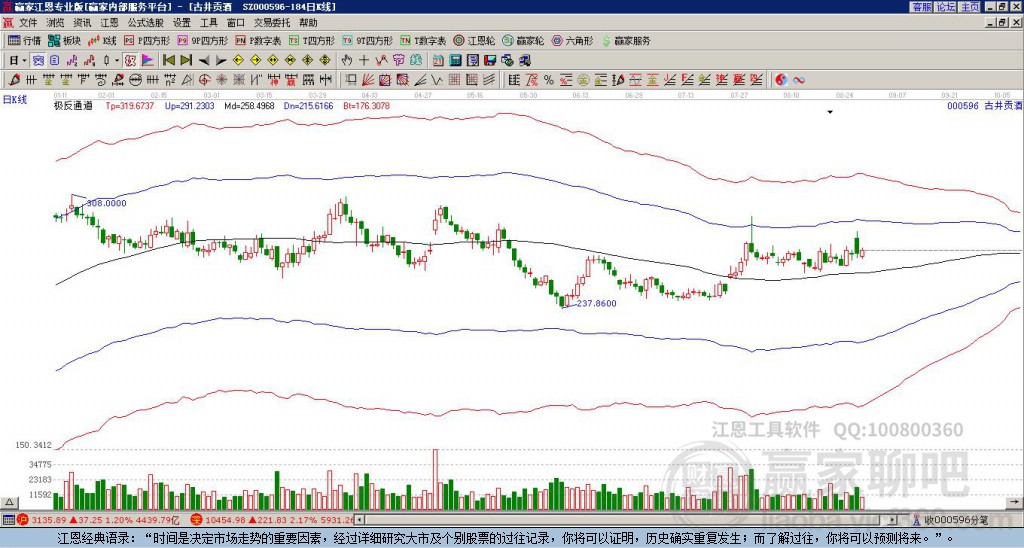Select the hand pan tool
The image size is (1024, 548).
pyautogui.click(x=346, y=61)
